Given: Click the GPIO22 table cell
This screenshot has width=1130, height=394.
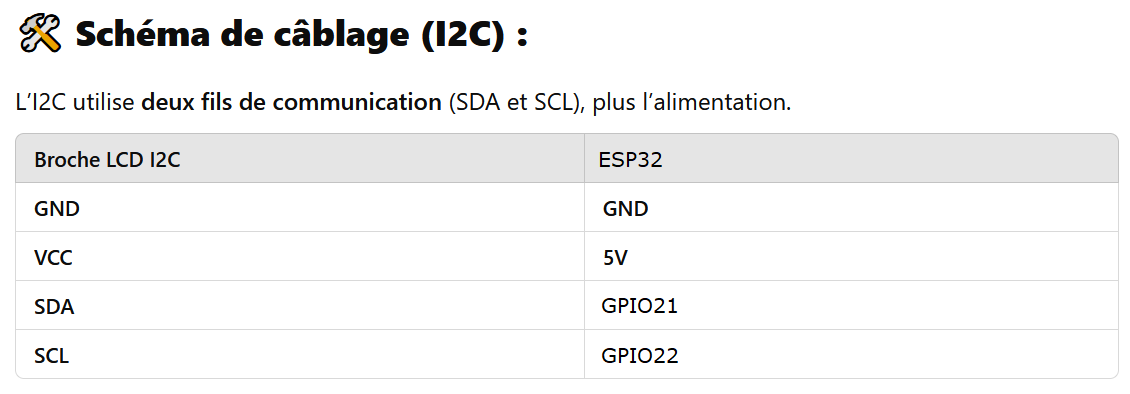Looking at the screenshot, I should click(x=851, y=355).
